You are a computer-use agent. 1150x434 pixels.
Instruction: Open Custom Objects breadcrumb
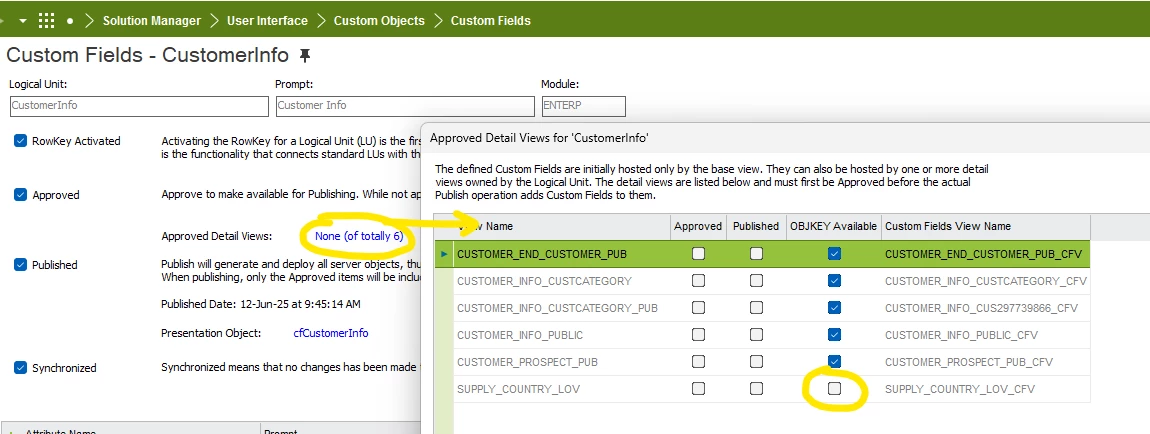tap(379, 21)
